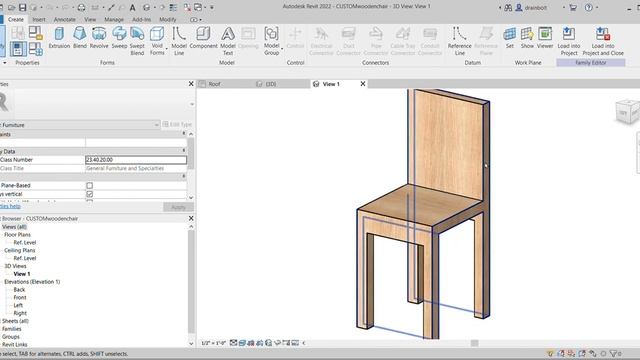640x360 pixels.
Task: Click the Apply button in Properties
Action: click(x=178, y=207)
